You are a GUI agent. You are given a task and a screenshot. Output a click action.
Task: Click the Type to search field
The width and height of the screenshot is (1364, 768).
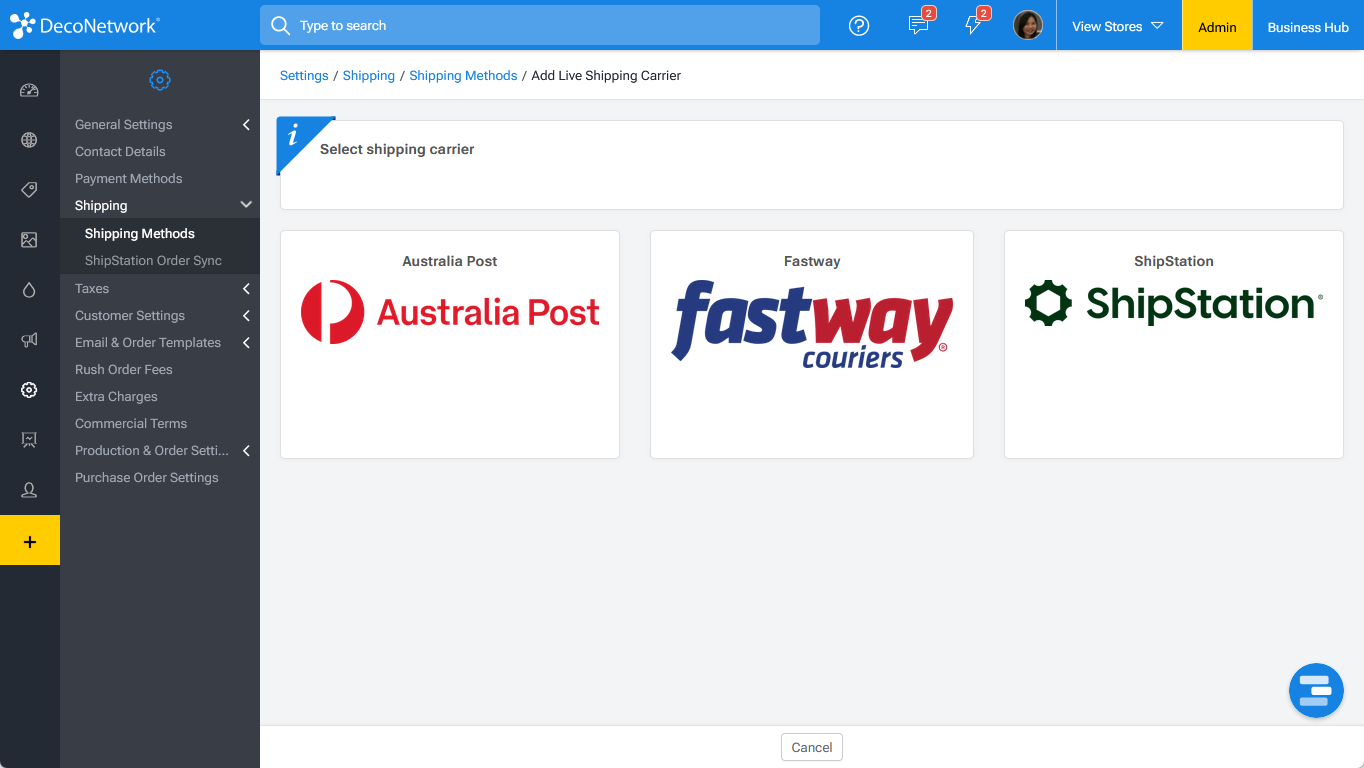(540, 25)
